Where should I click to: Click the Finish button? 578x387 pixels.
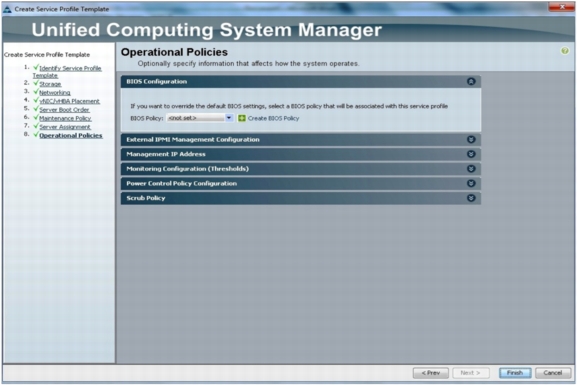coord(515,373)
